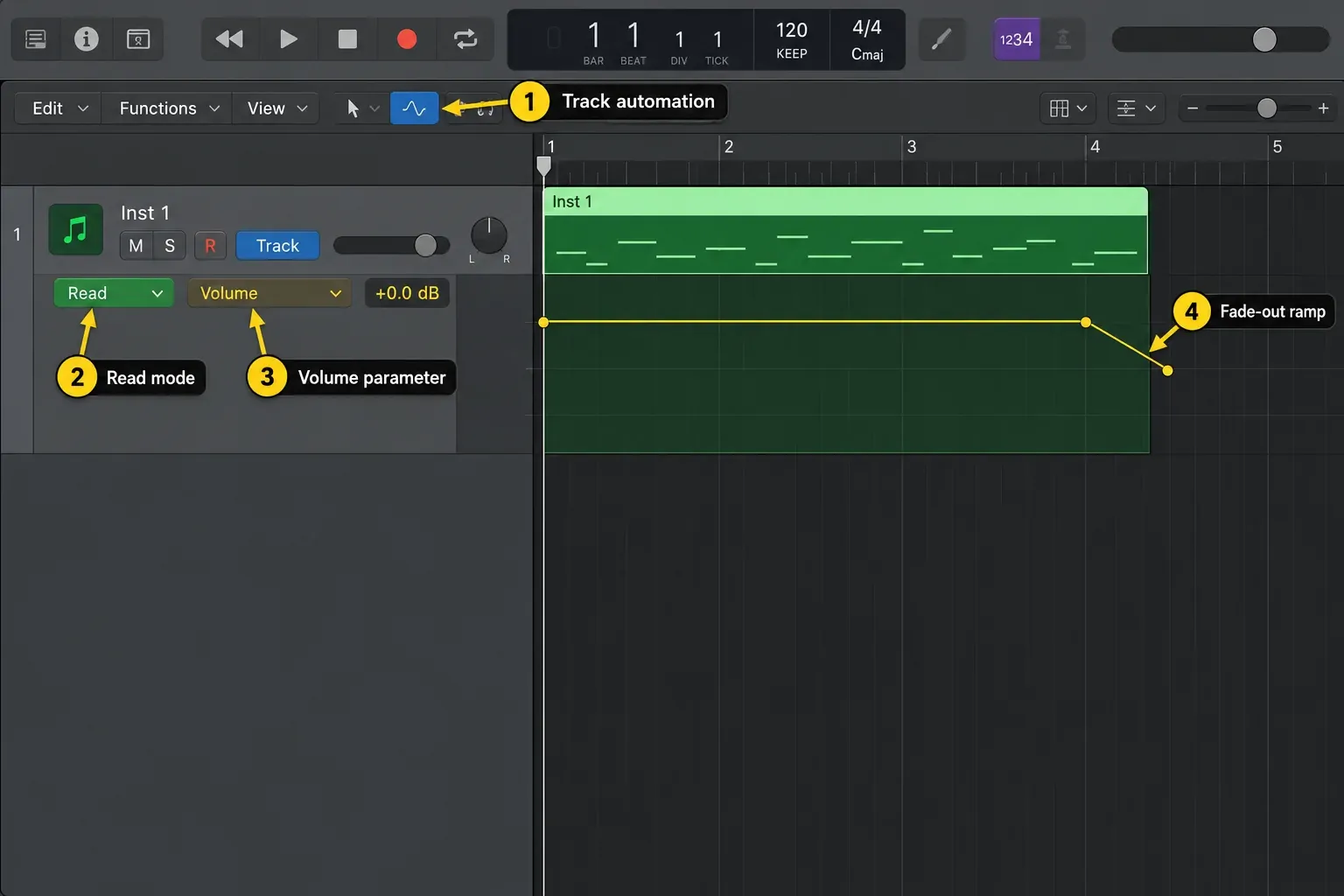Start recording with the red Record button
Screen dimensions: 1344x896
pos(407,39)
